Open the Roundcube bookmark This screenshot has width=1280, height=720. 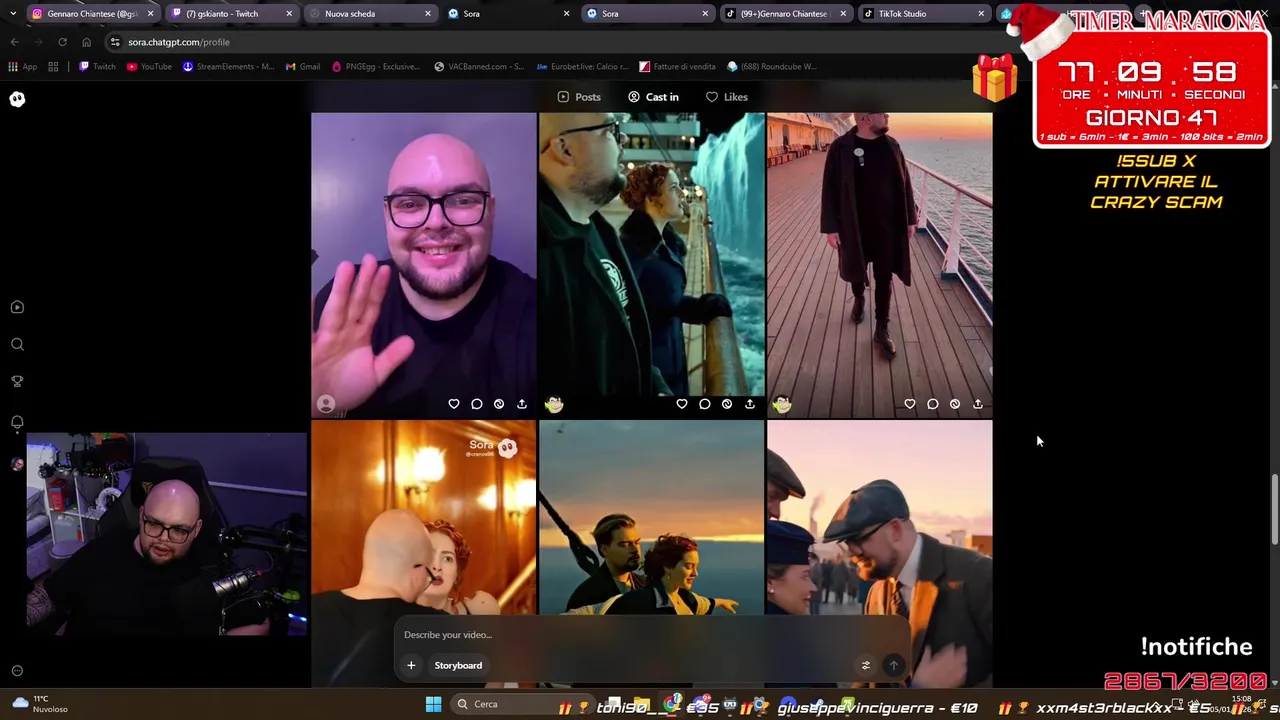(772, 67)
